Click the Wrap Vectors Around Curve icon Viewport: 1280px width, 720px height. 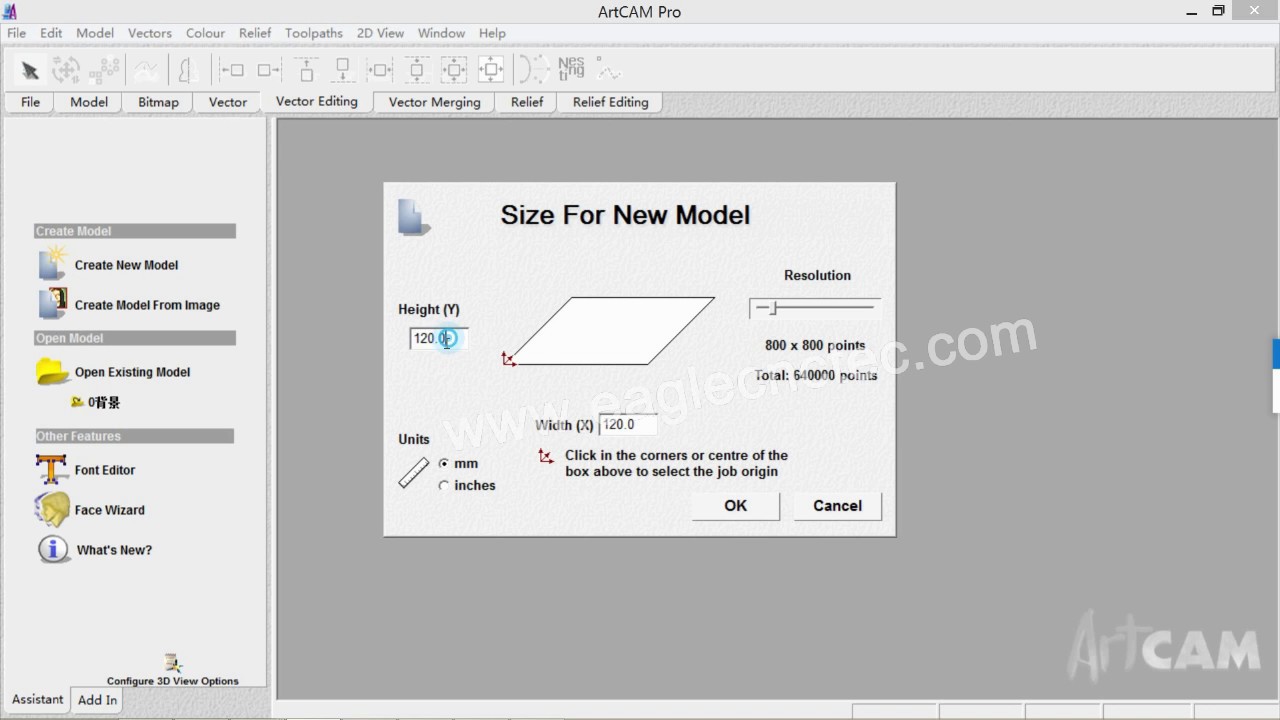pos(534,70)
